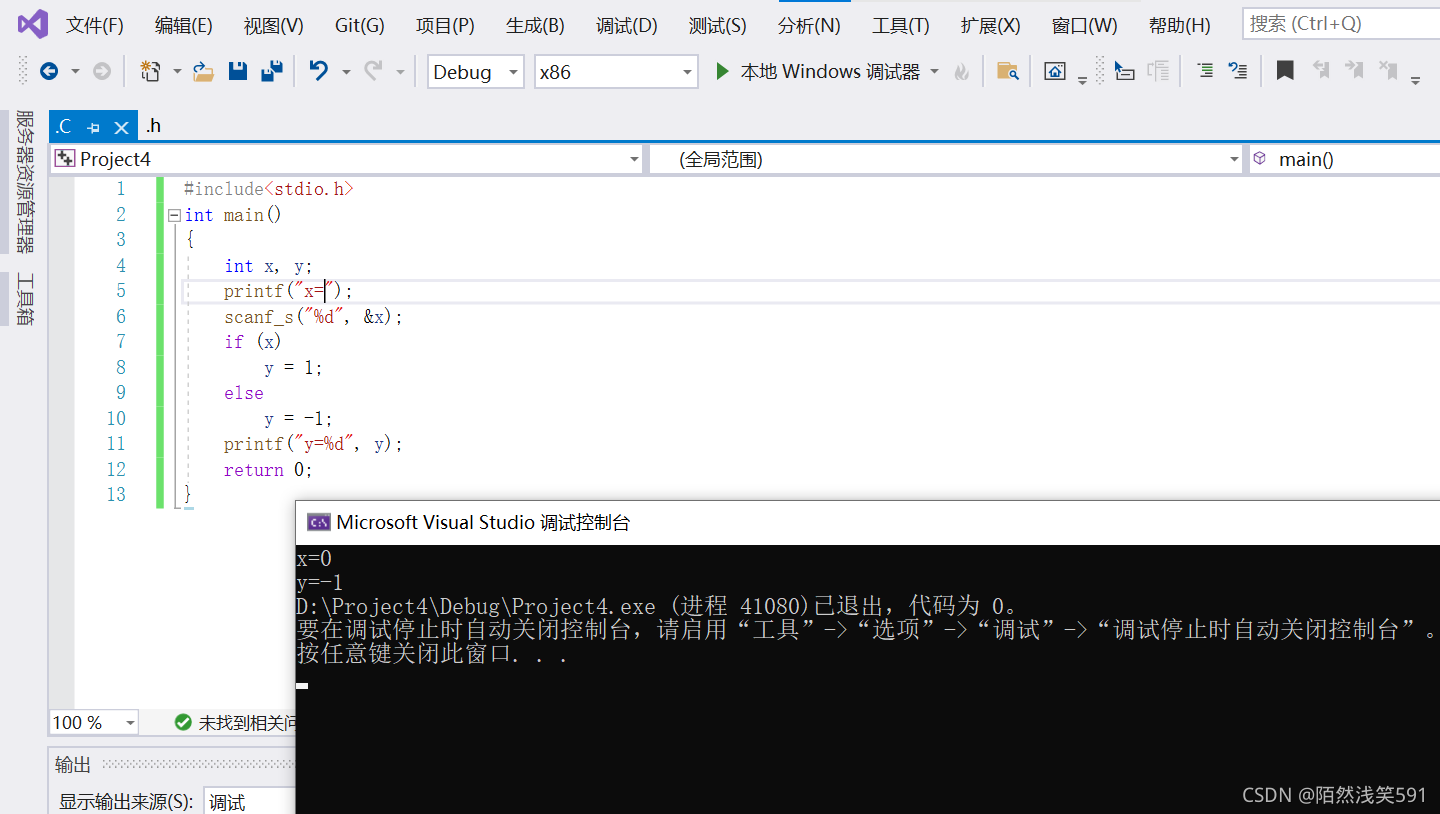The image size is (1440, 814).
Task: Click the uncomment lines icon with blue arrow
Action: click(x=1238, y=71)
